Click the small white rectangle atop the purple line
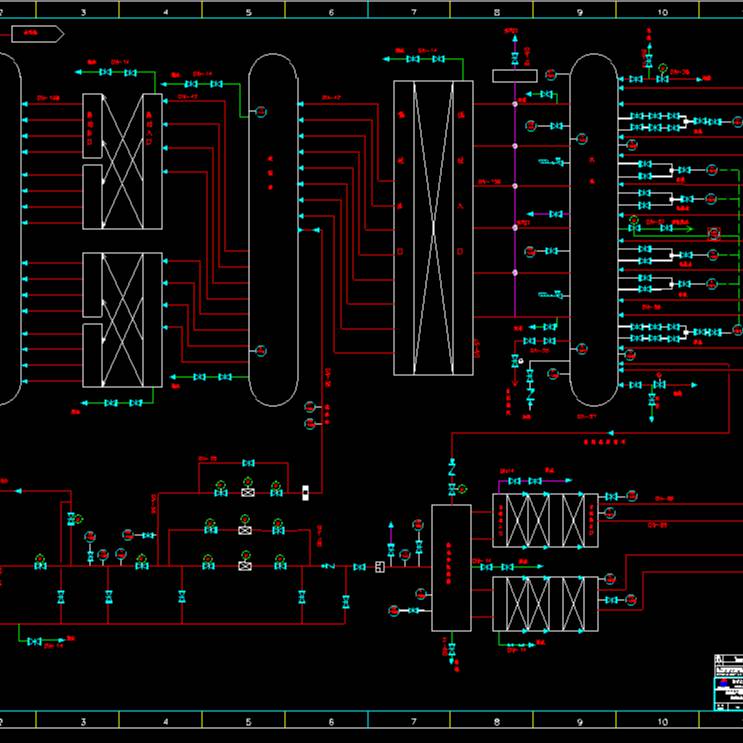The image size is (743, 743). [x=514, y=76]
